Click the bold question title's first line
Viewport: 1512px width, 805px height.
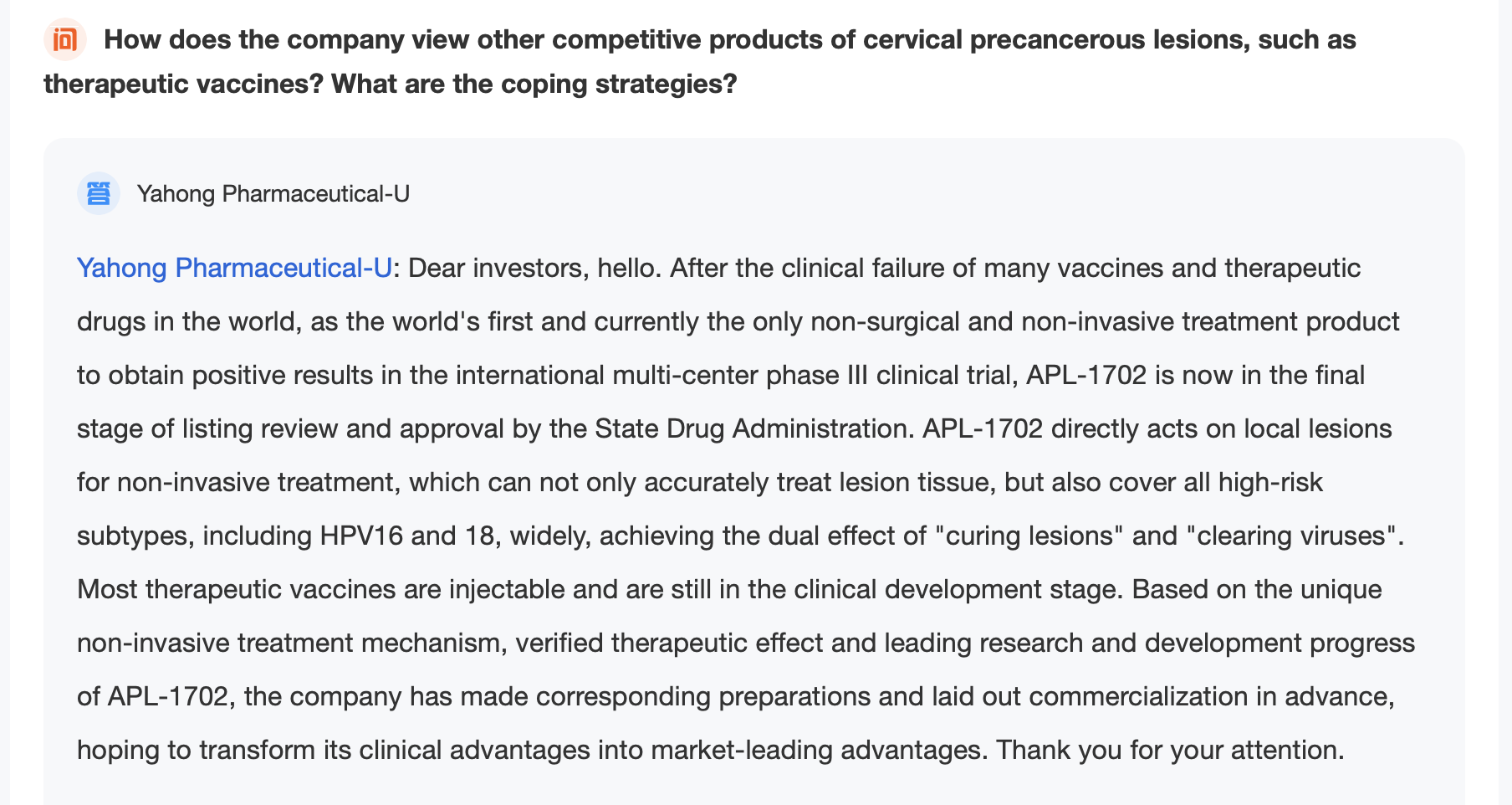[x=729, y=39]
